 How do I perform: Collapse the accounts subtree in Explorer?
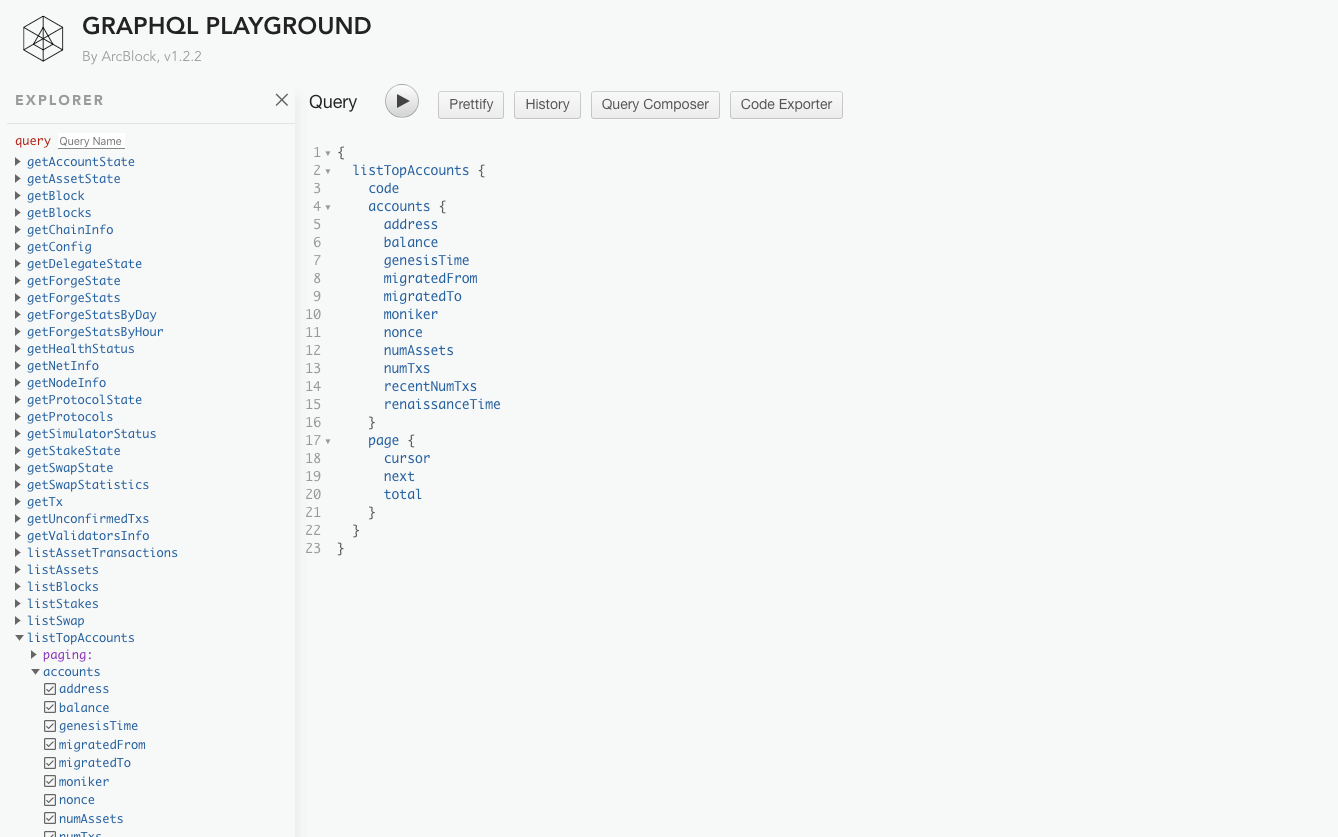[x=35, y=672]
